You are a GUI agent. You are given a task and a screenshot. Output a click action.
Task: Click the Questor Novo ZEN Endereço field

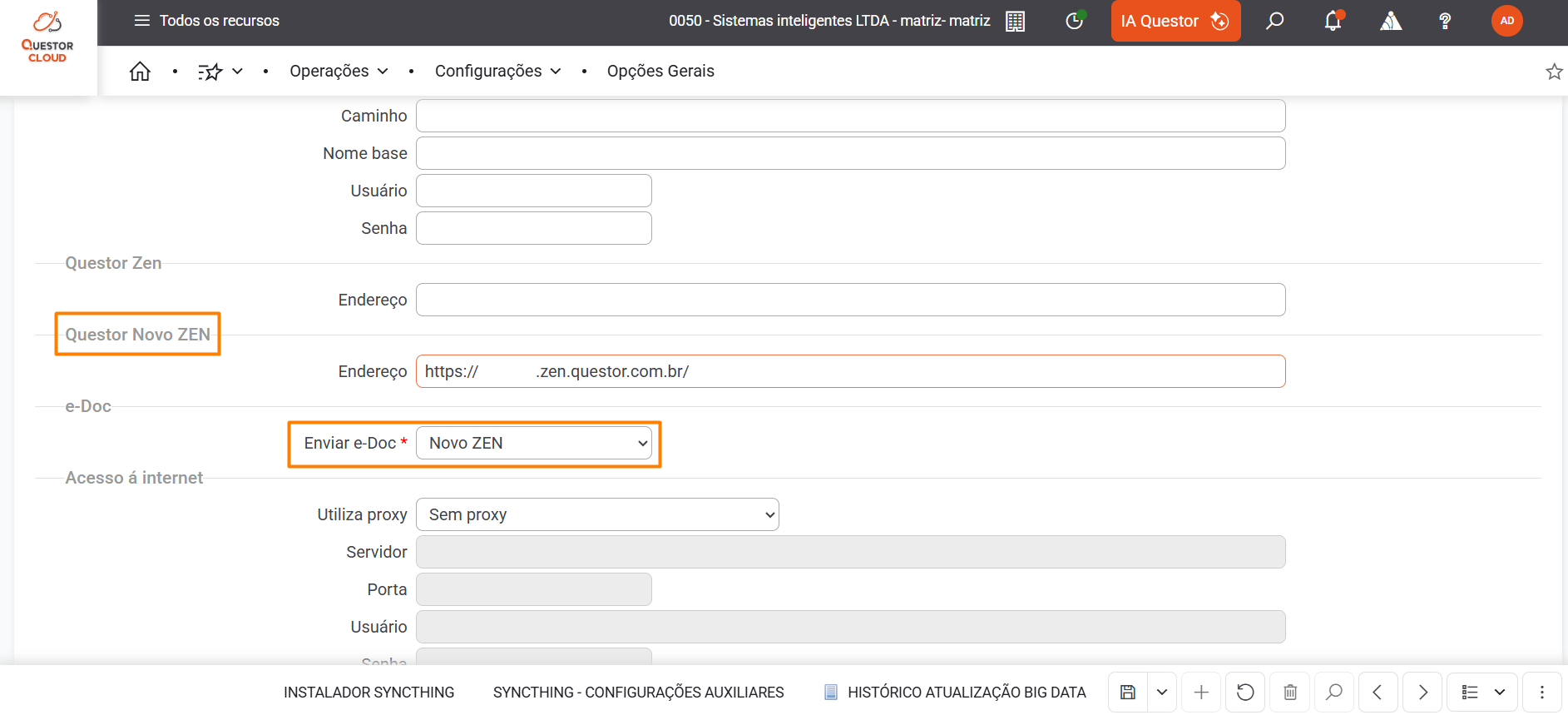point(850,372)
